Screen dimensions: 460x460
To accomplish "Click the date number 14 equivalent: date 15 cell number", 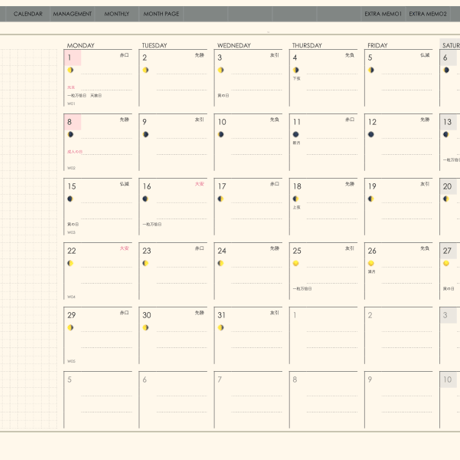I will 72,186.
